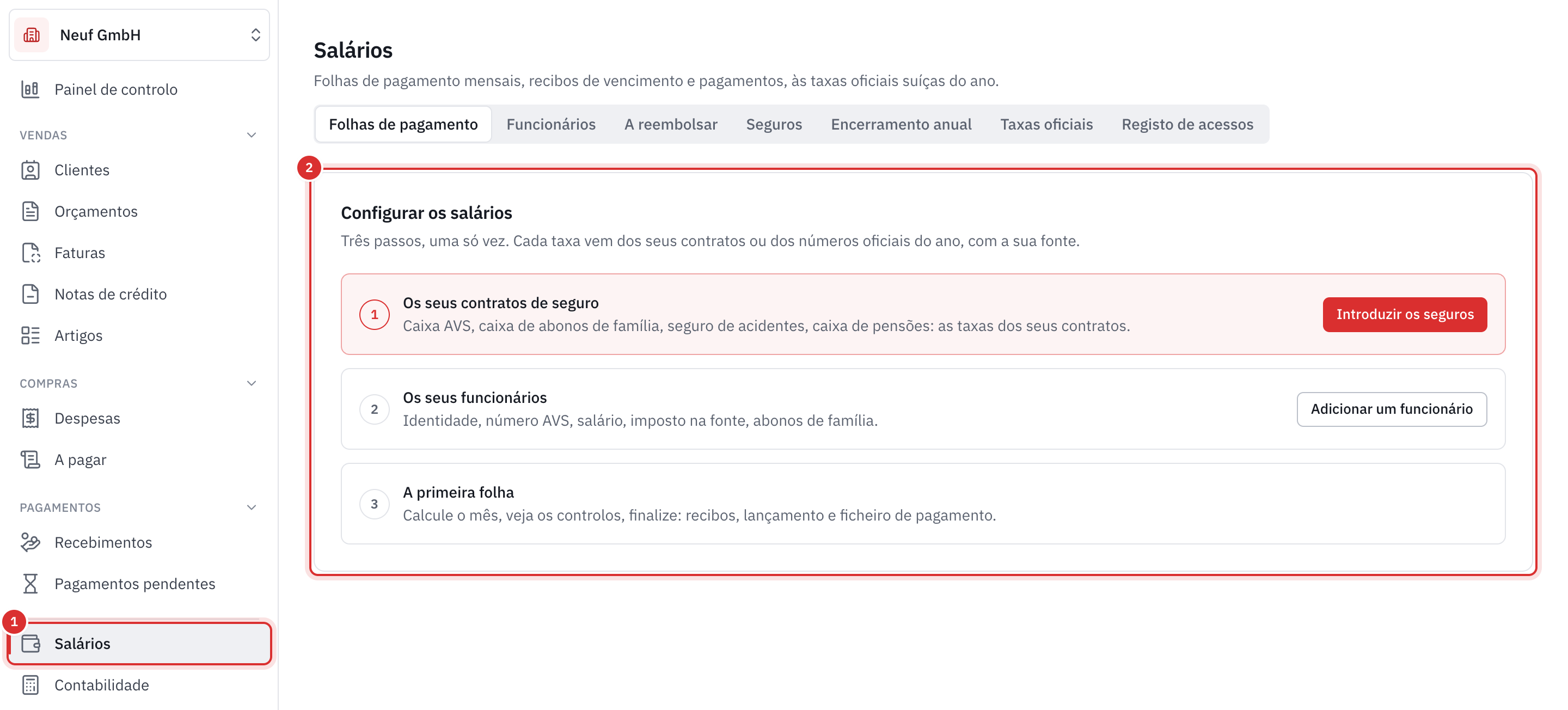Click the Painel de controlo chart icon
This screenshot has height=710, width=1568.
point(30,89)
